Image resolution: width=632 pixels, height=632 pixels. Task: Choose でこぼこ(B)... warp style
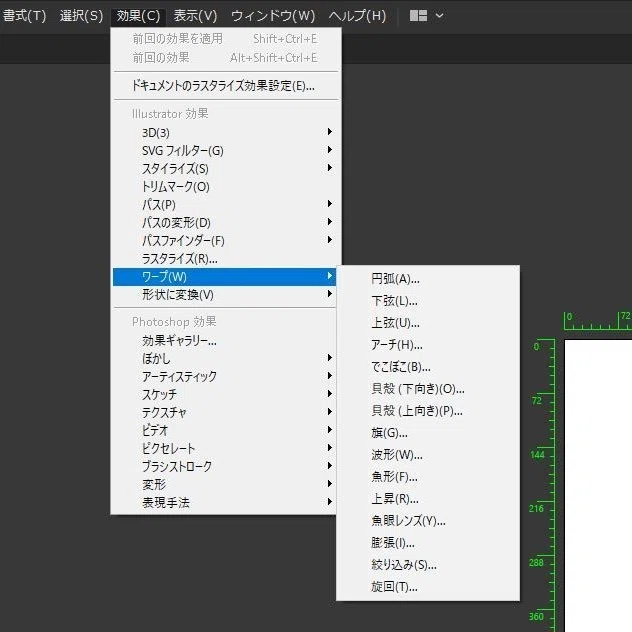[428, 367]
